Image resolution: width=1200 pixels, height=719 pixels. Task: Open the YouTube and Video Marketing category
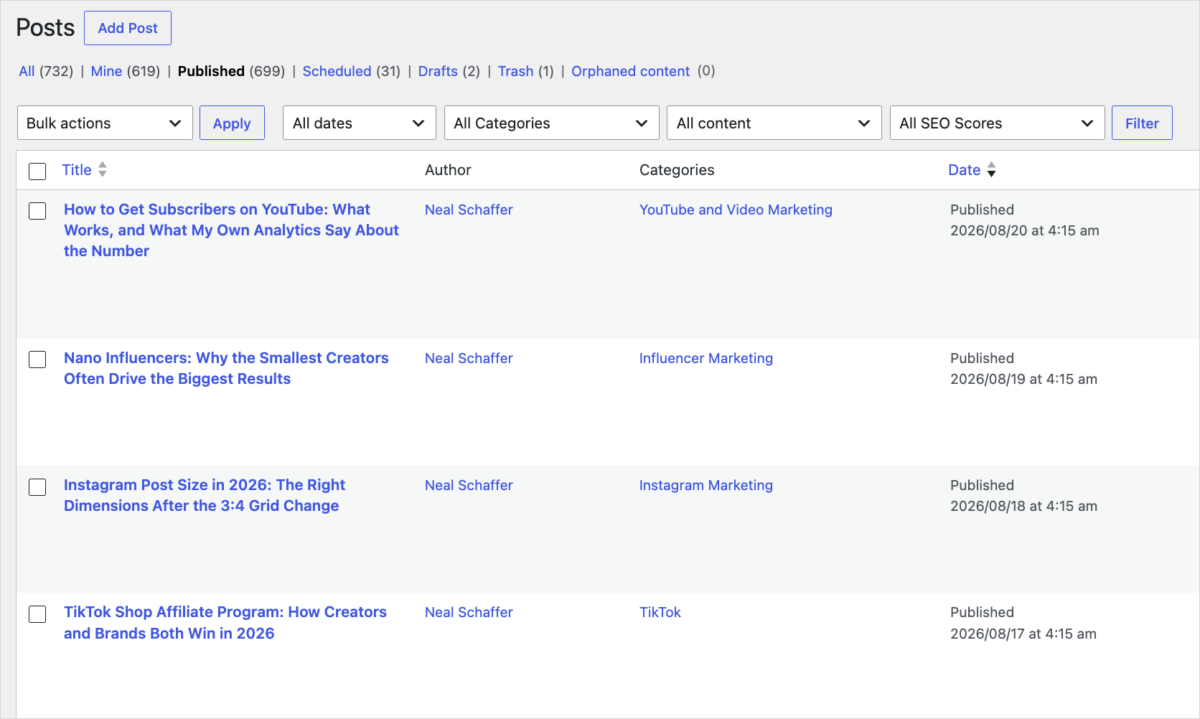coord(736,210)
